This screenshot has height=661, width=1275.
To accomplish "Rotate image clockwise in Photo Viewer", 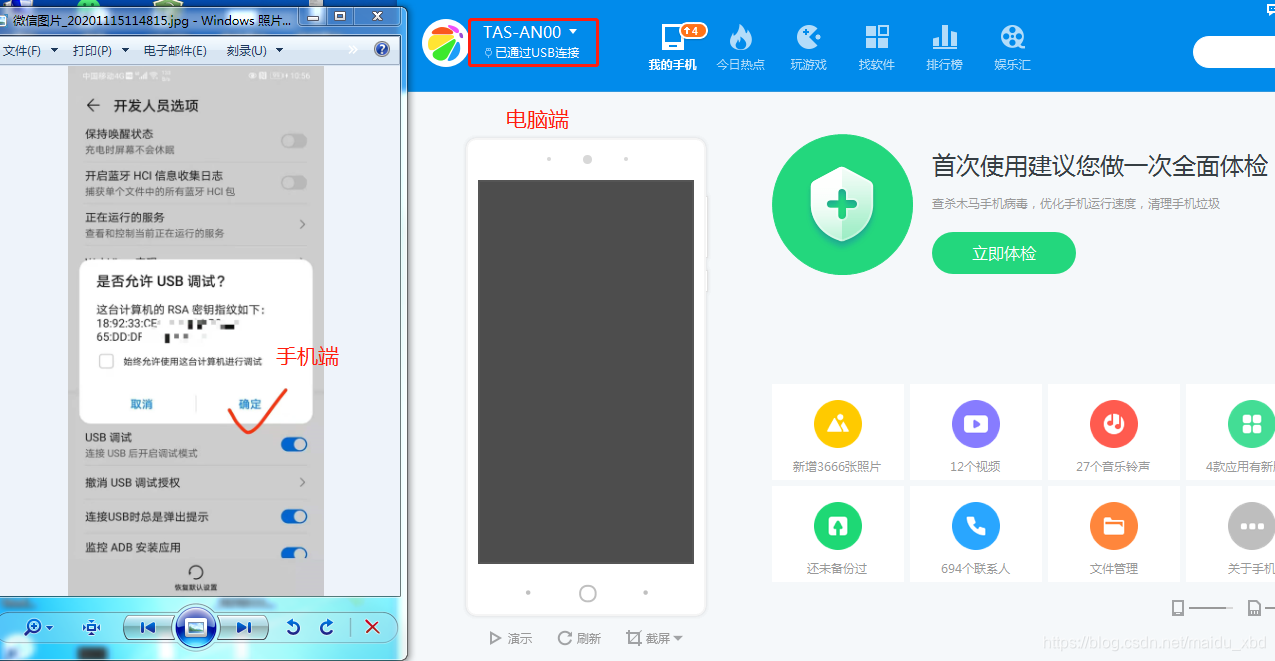I will click(326, 627).
